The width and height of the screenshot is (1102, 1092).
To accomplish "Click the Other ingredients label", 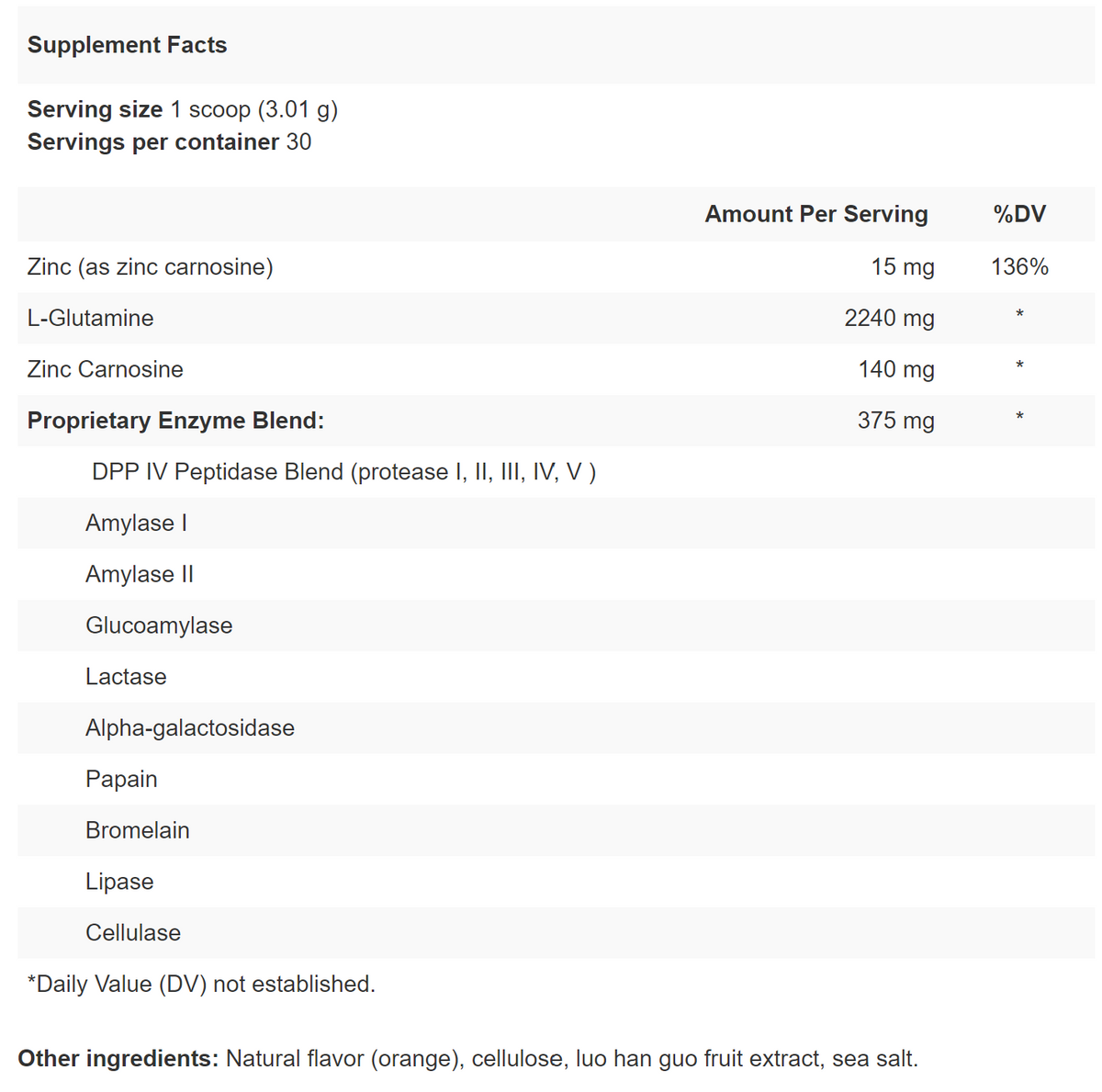I will pyautogui.click(x=118, y=1059).
